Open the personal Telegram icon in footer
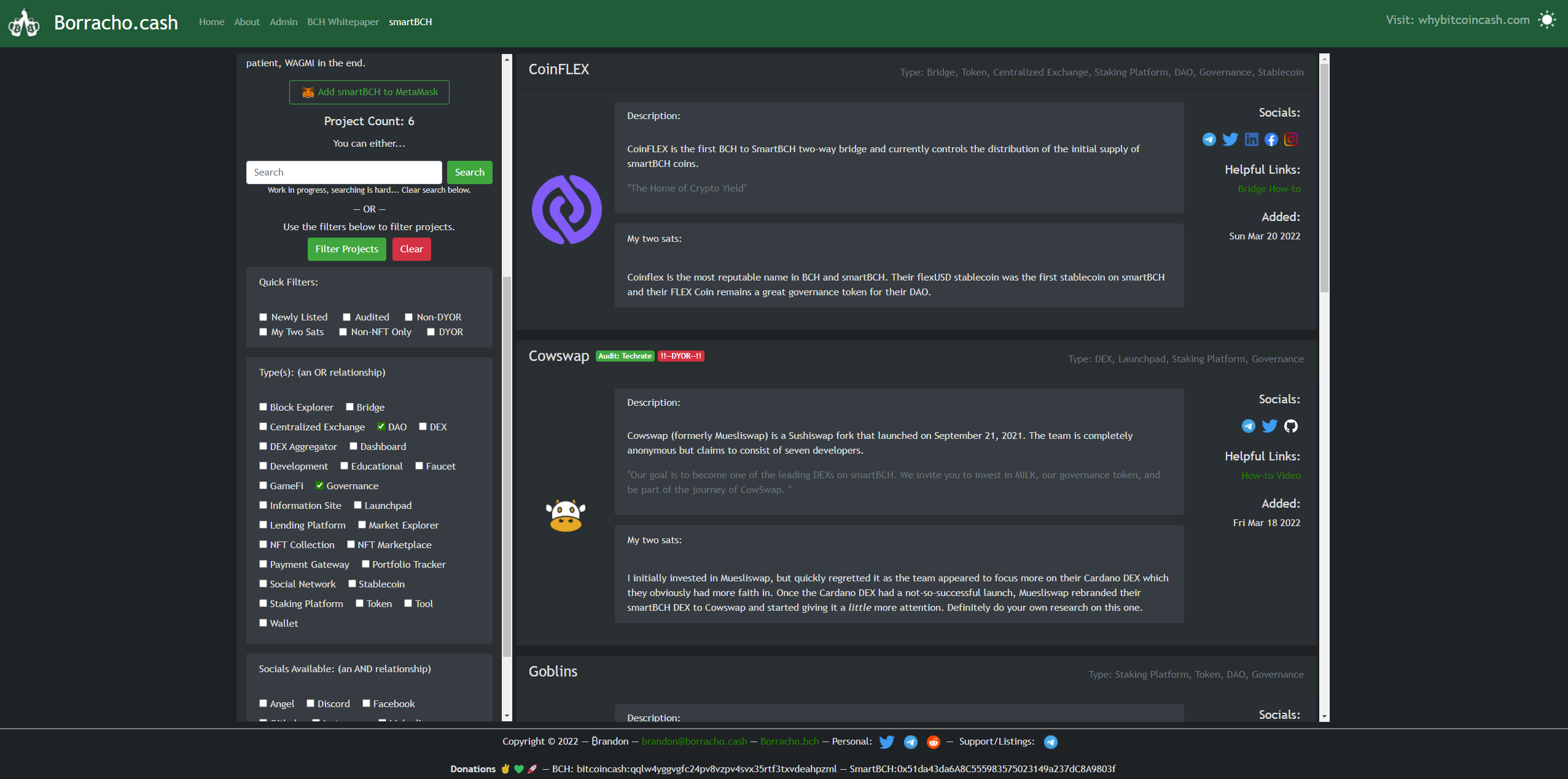Viewport: 1568px width, 779px height. [910, 742]
